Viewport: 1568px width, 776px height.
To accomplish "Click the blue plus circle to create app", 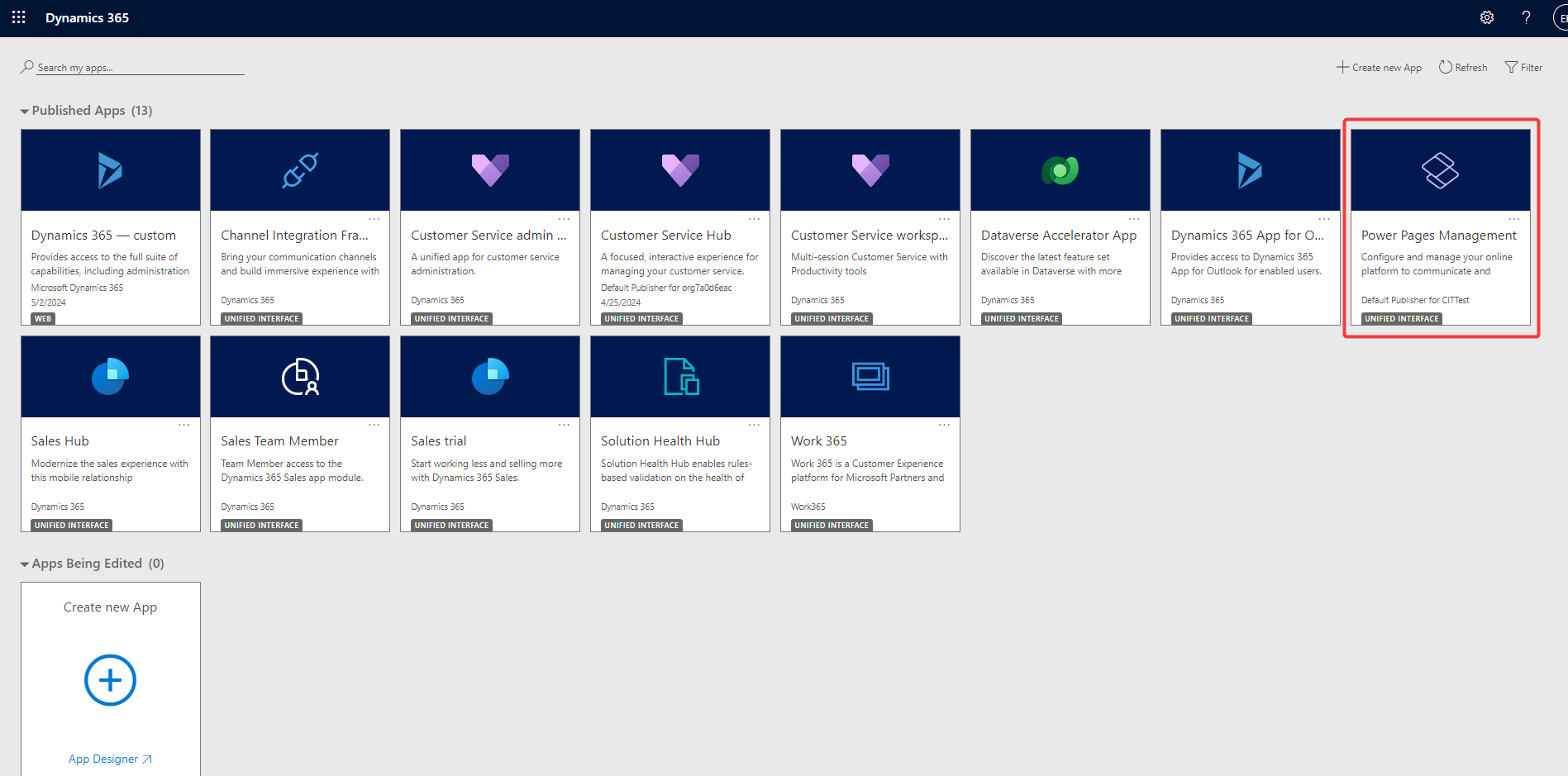I will click(x=110, y=680).
